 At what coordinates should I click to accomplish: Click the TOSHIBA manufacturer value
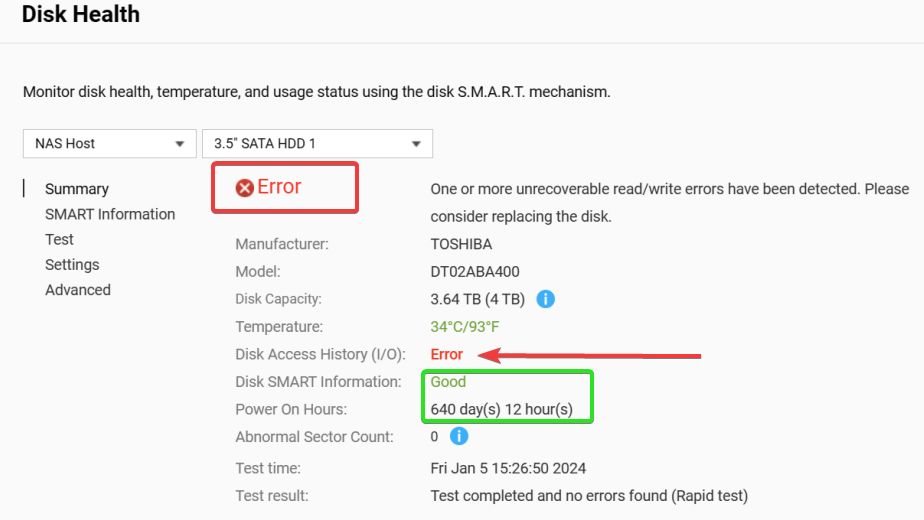coord(461,244)
